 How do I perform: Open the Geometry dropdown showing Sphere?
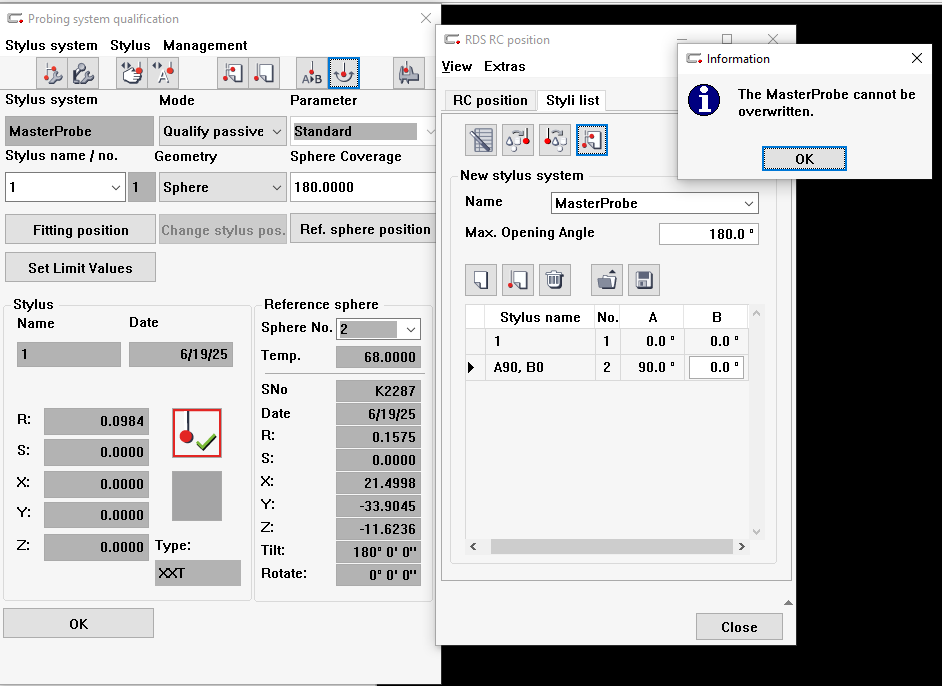click(222, 187)
